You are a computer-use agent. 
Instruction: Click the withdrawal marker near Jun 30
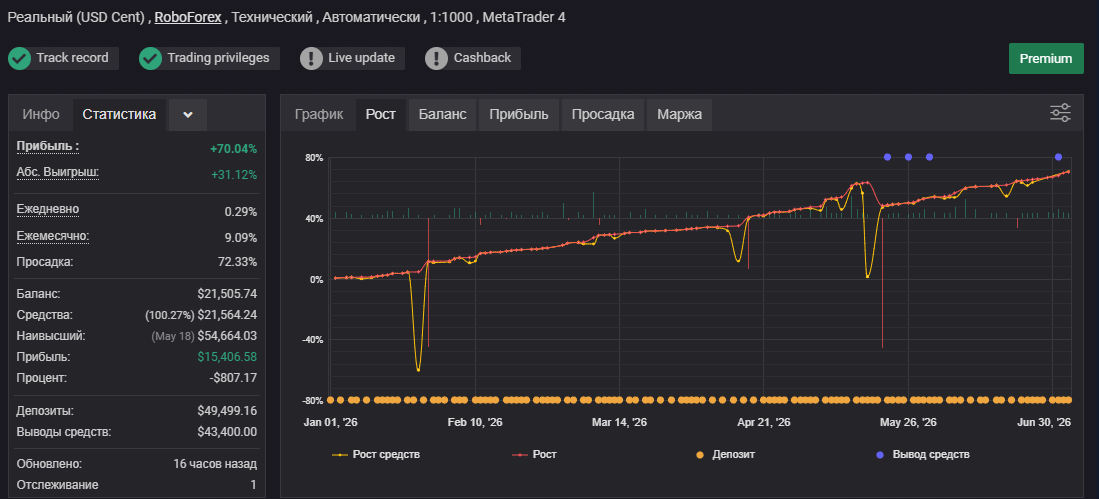[1058, 157]
